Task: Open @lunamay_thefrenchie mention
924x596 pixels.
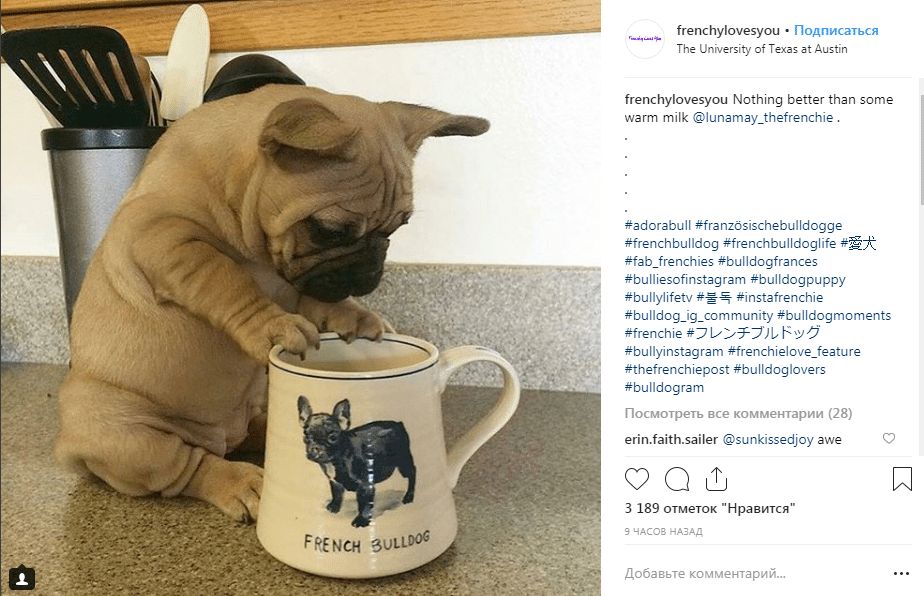Action: tap(763, 118)
